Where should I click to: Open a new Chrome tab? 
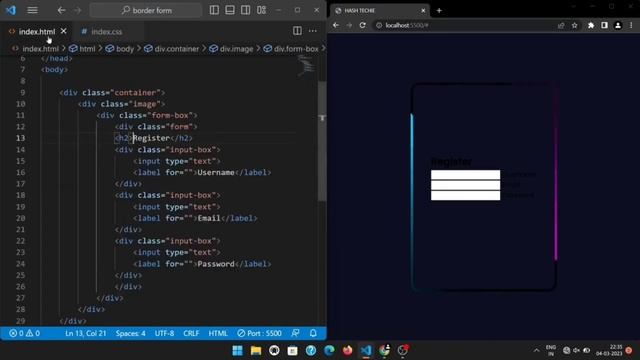click(439, 11)
